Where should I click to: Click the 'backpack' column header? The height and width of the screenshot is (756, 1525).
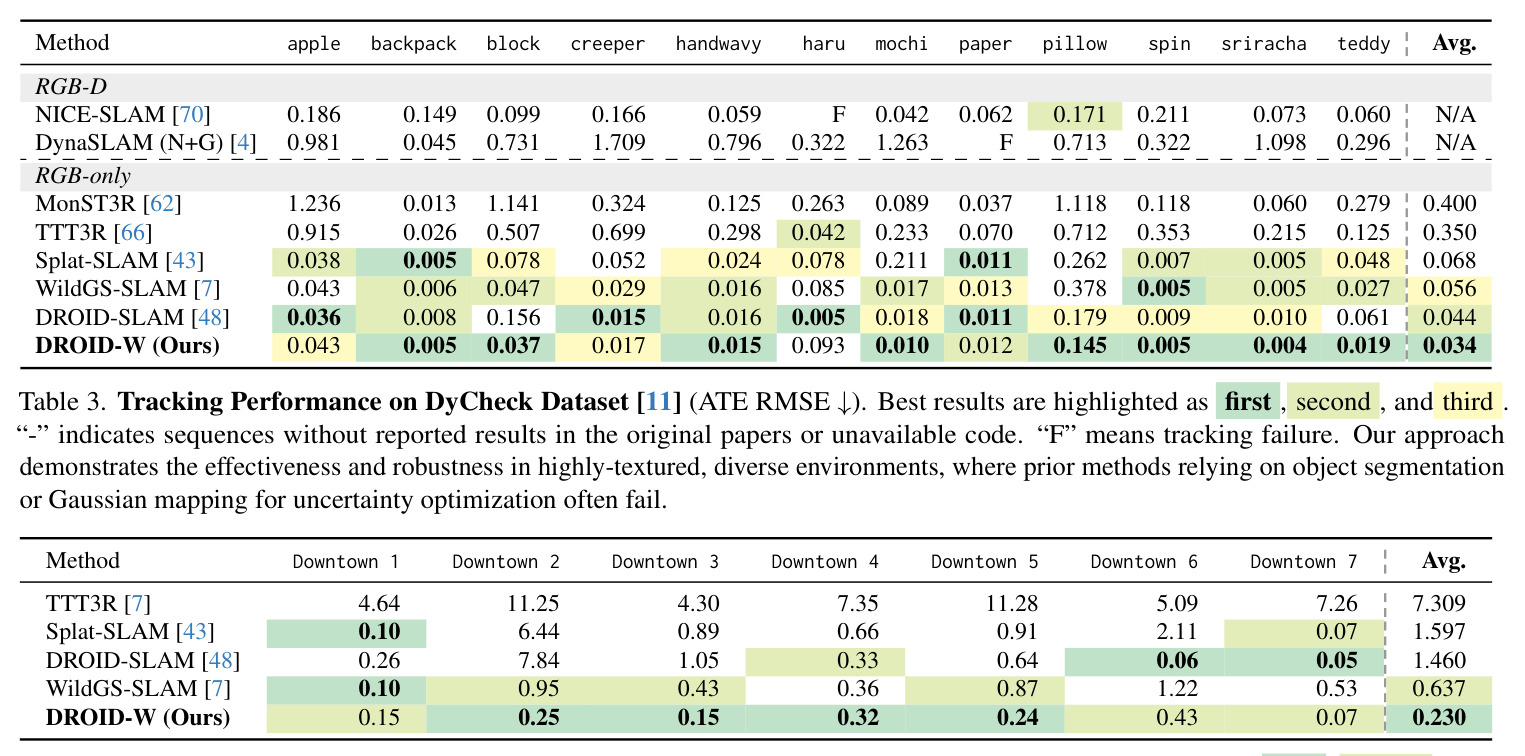[x=413, y=44]
